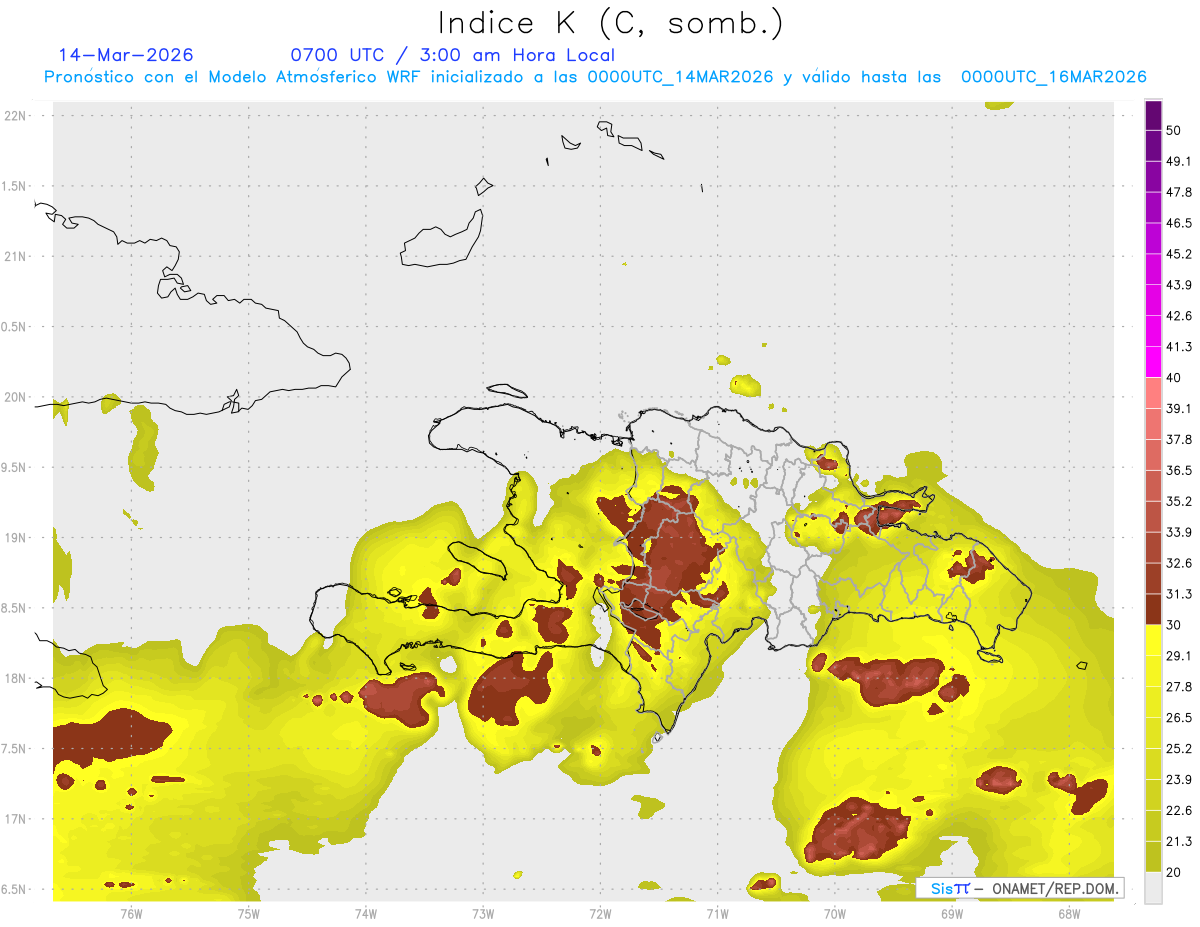
Task: Click the 73W longitude label
Action: pyautogui.click(x=483, y=913)
